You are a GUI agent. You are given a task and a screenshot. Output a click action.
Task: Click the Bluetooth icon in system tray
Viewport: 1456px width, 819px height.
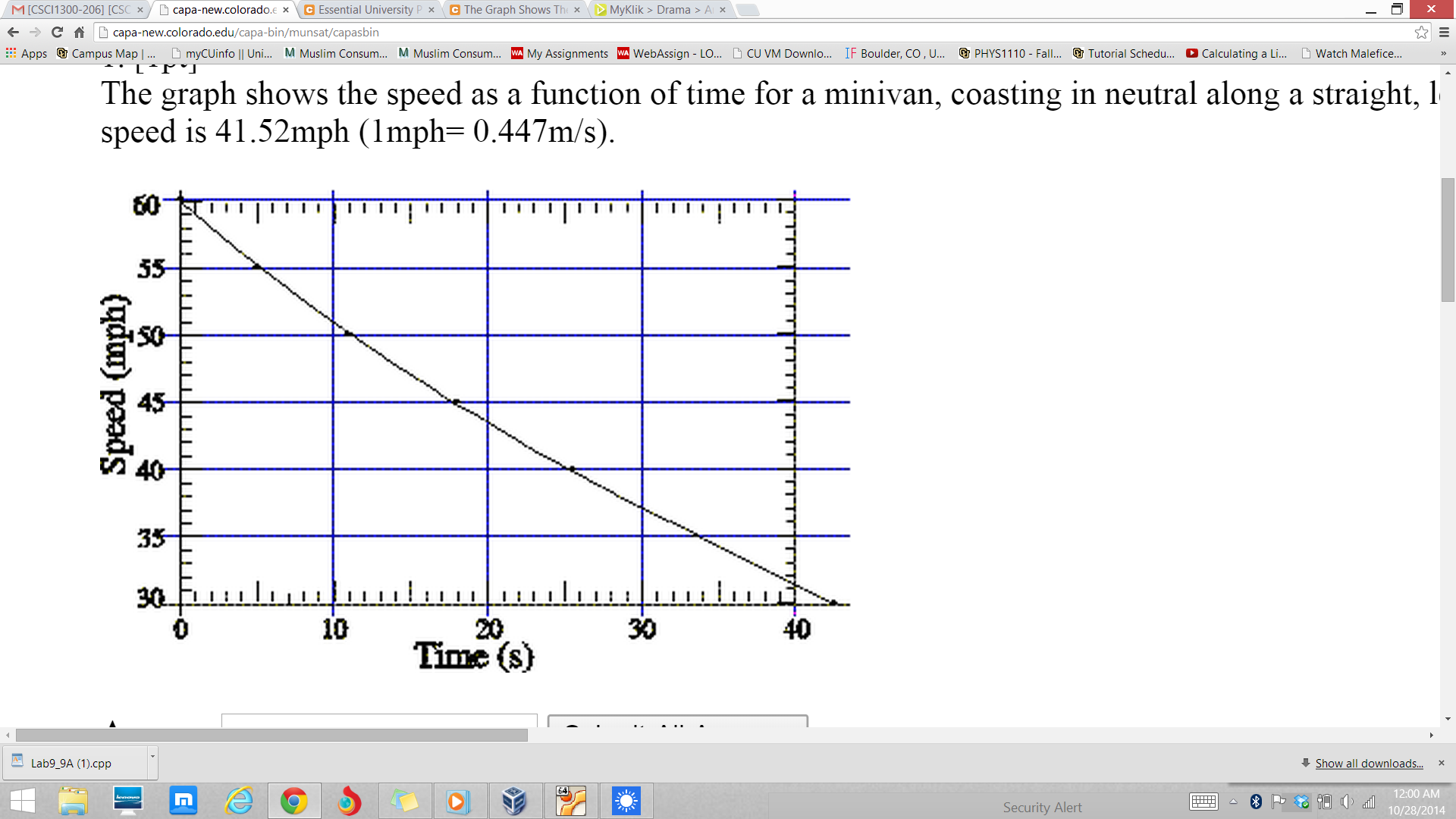pos(1256,801)
